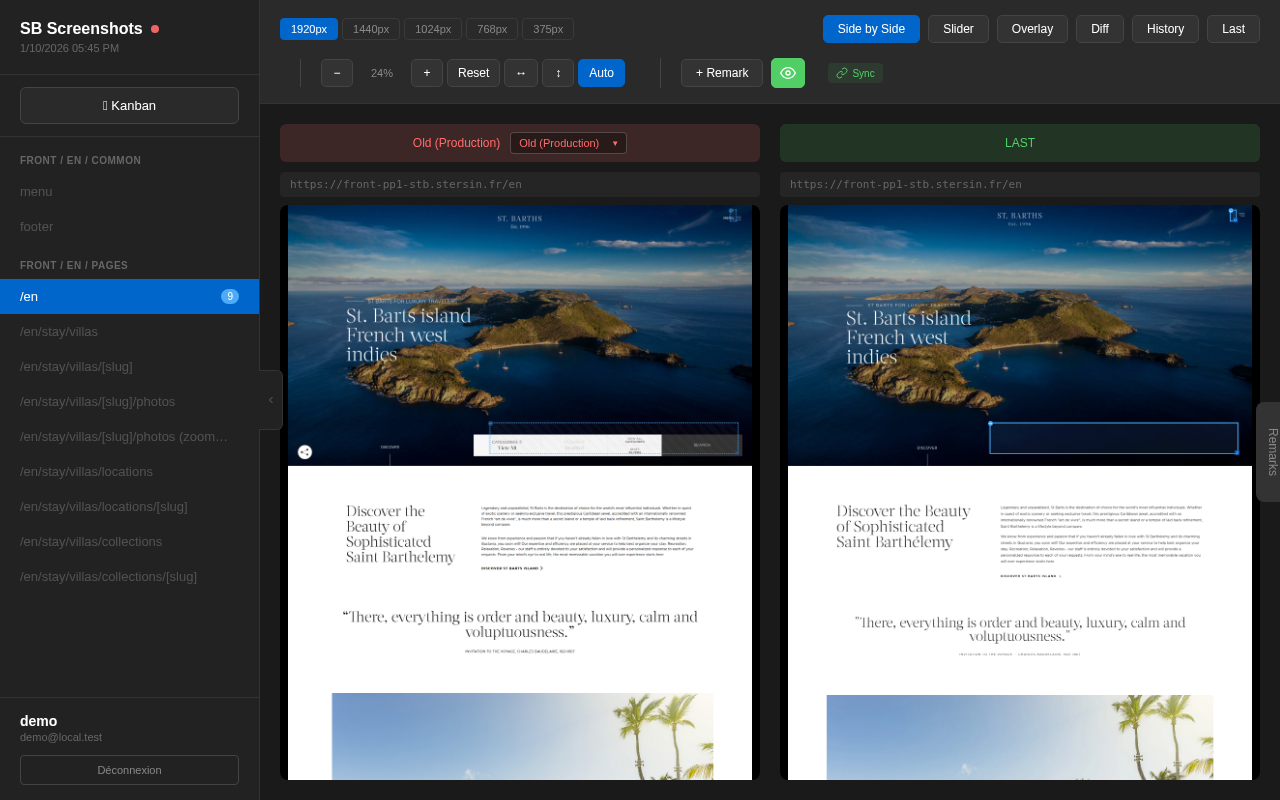Click the demo@local.test user email
Image resolution: width=1280 pixels, height=800 pixels.
click(61, 737)
